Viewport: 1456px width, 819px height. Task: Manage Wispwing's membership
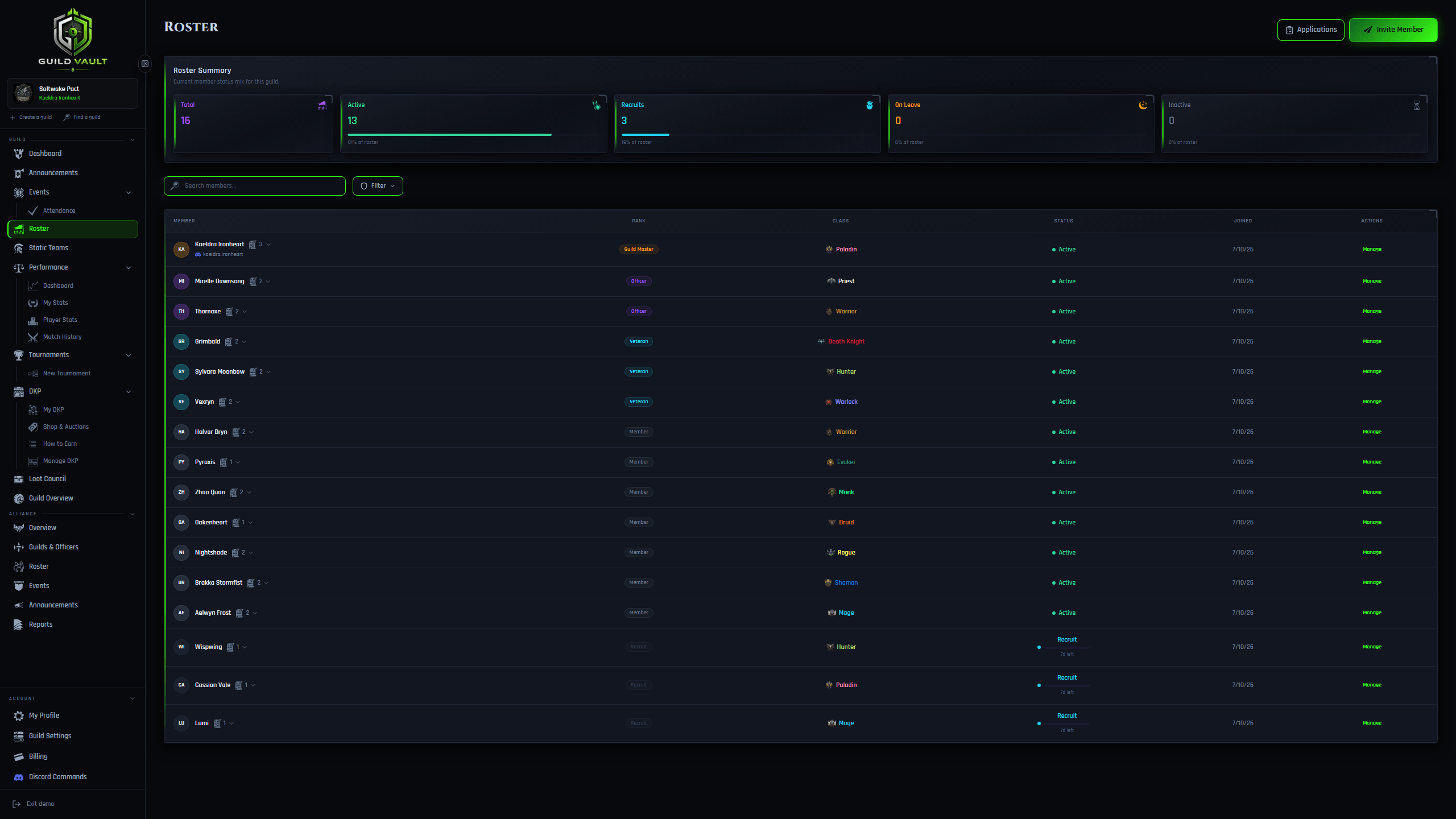(1372, 647)
